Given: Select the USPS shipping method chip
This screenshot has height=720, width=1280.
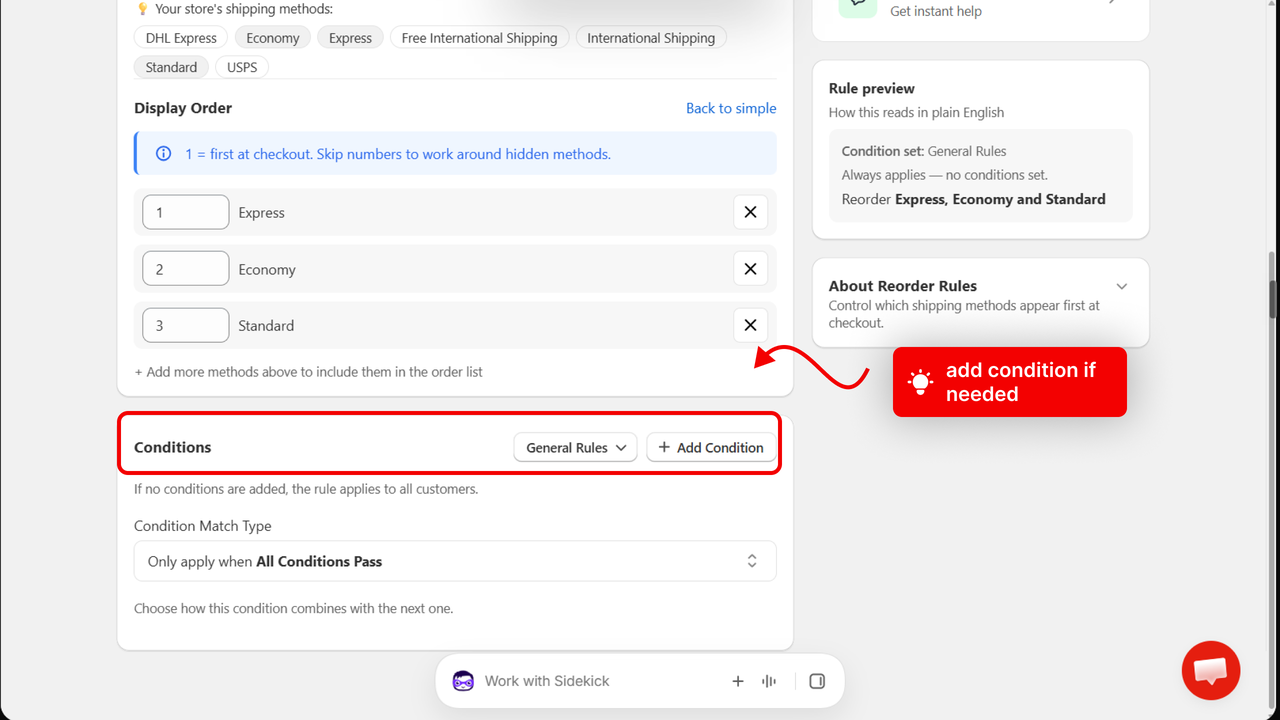Looking at the screenshot, I should pos(242,67).
